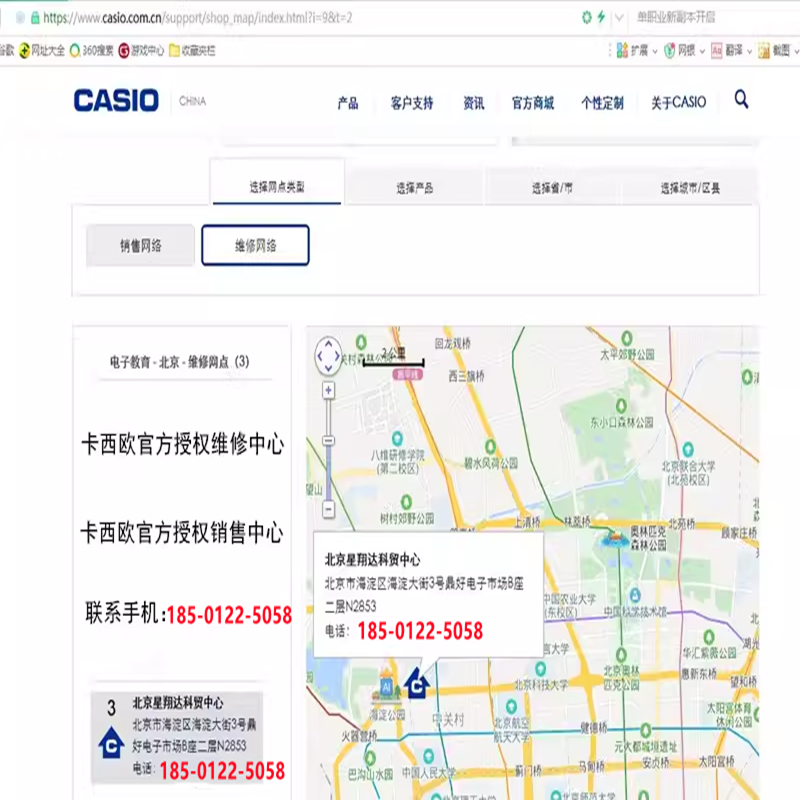The width and height of the screenshot is (800, 800).
Task: Select the 维修网络 button
Action: pyautogui.click(x=256, y=245)
